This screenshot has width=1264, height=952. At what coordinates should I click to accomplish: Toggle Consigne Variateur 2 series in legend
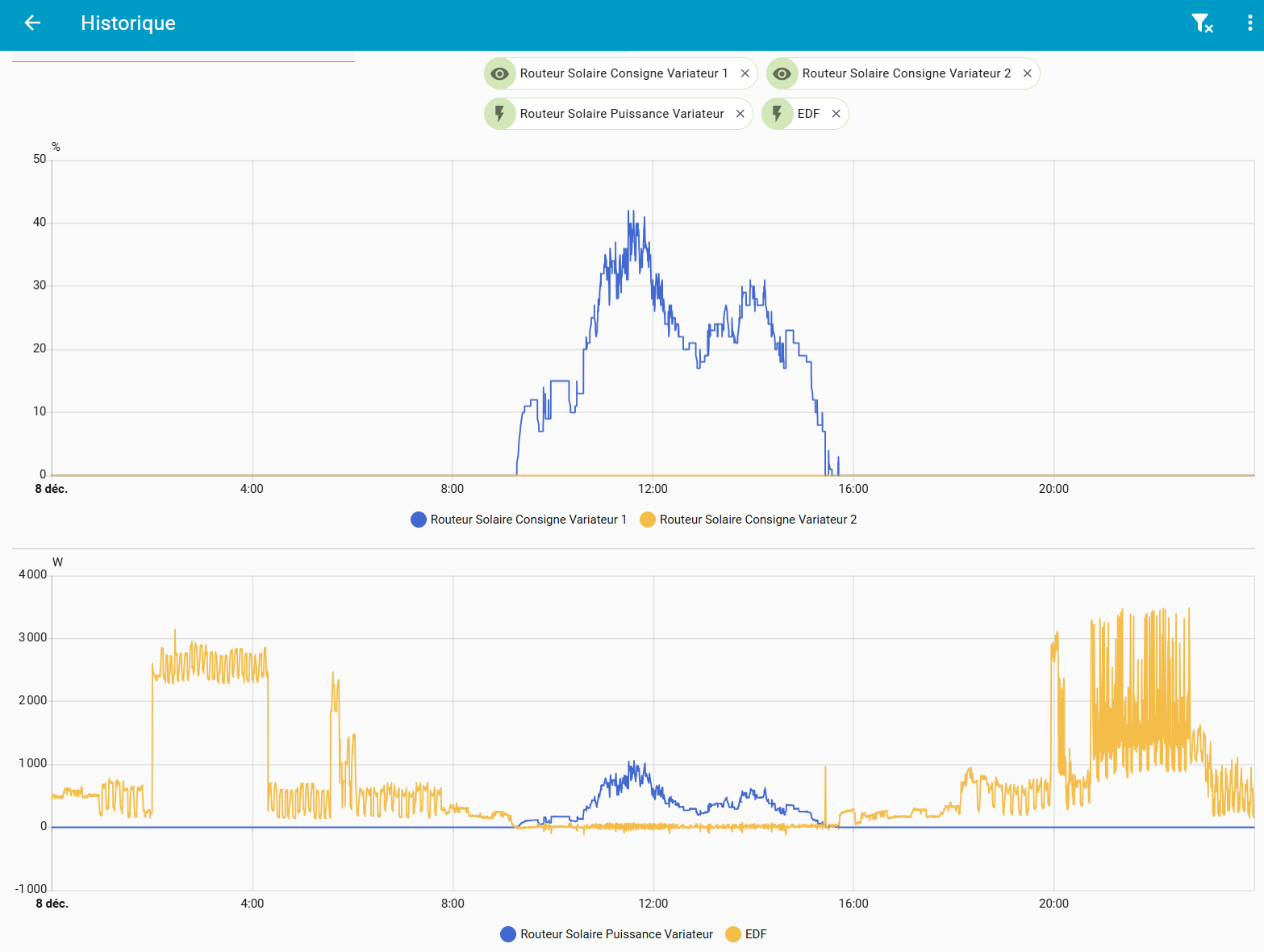pyautogui.click(x=757, y=520)
